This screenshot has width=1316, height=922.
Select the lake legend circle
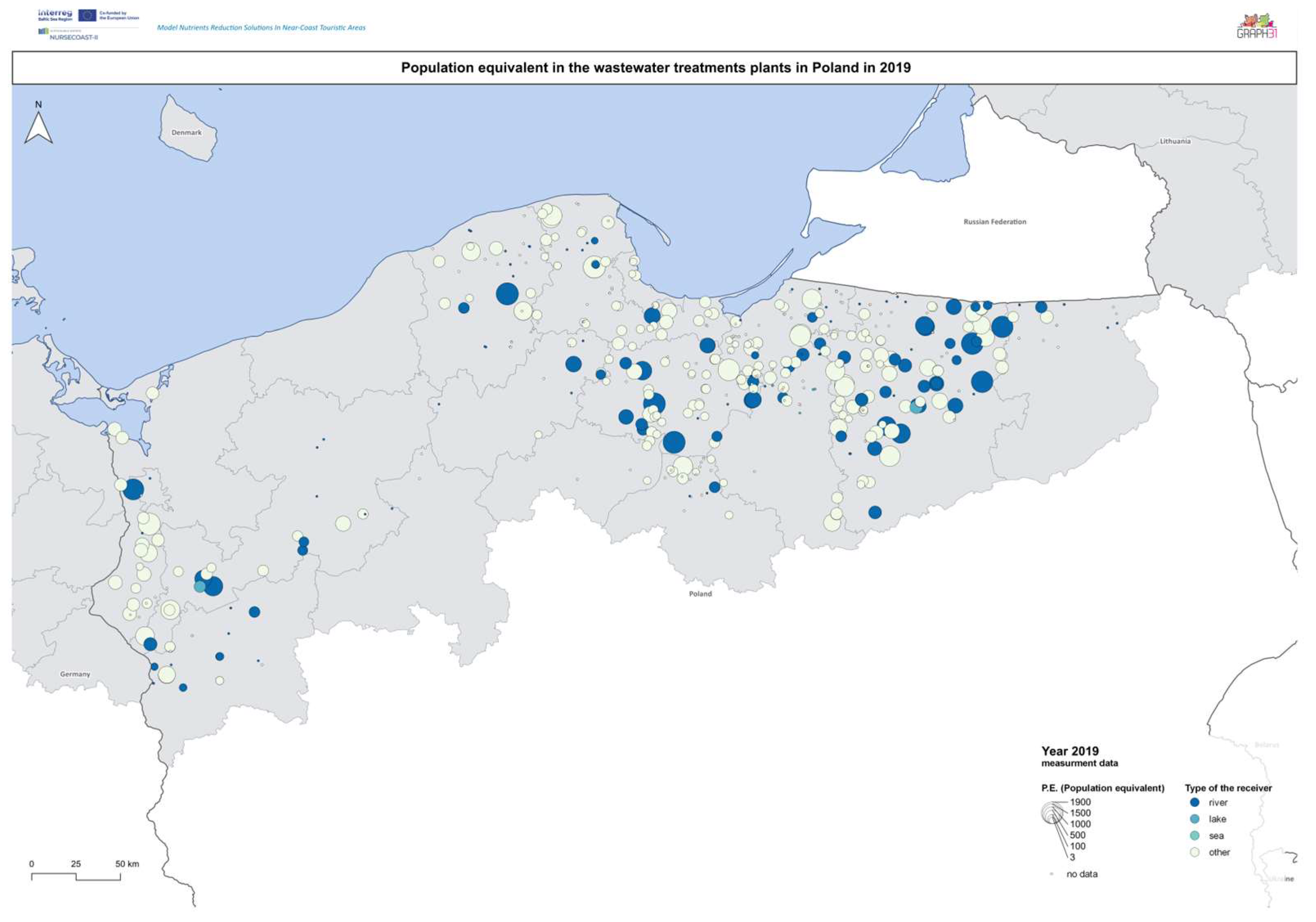point(1195,819)
